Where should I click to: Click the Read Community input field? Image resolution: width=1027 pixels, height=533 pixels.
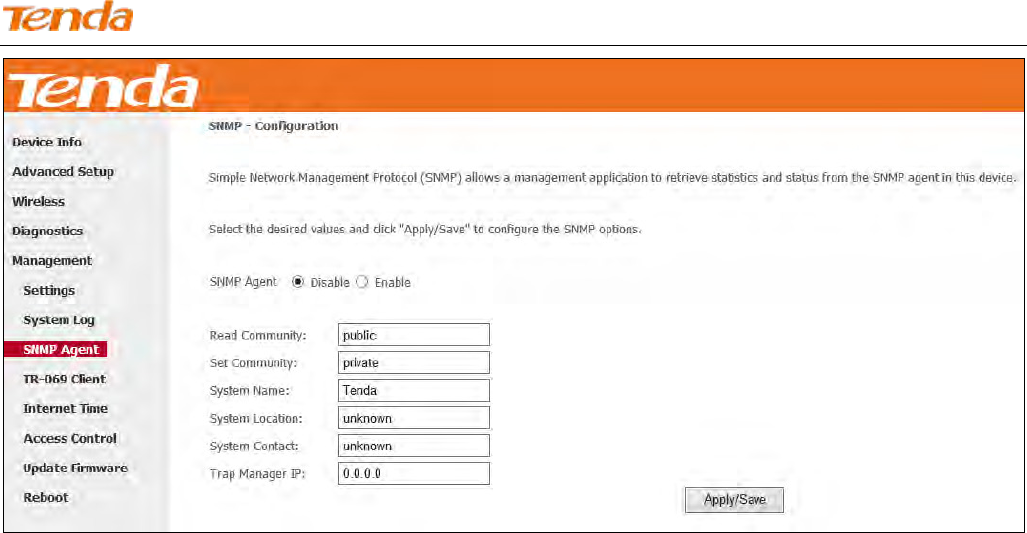point(413,335)
